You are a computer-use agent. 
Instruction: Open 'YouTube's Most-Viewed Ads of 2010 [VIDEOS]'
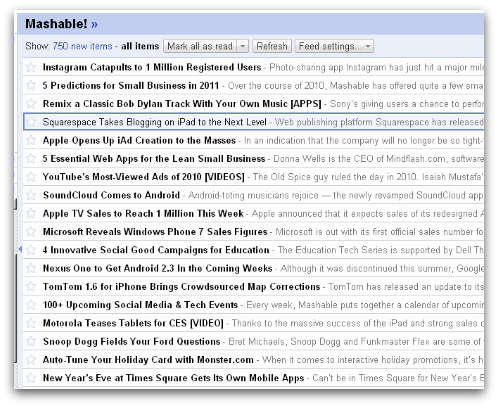coord(144,177)
